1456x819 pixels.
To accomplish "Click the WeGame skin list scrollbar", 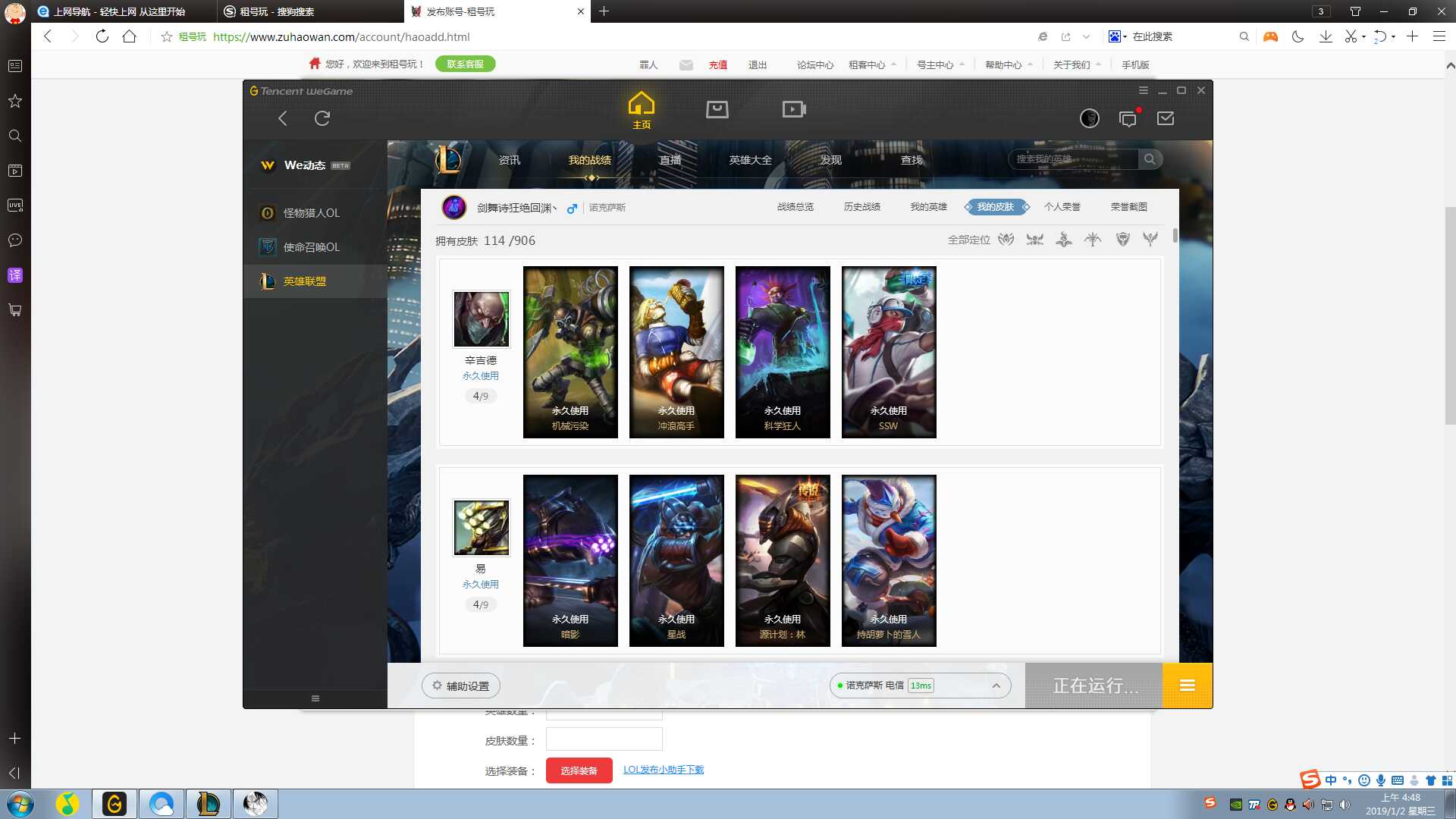I will point(1175,235).
